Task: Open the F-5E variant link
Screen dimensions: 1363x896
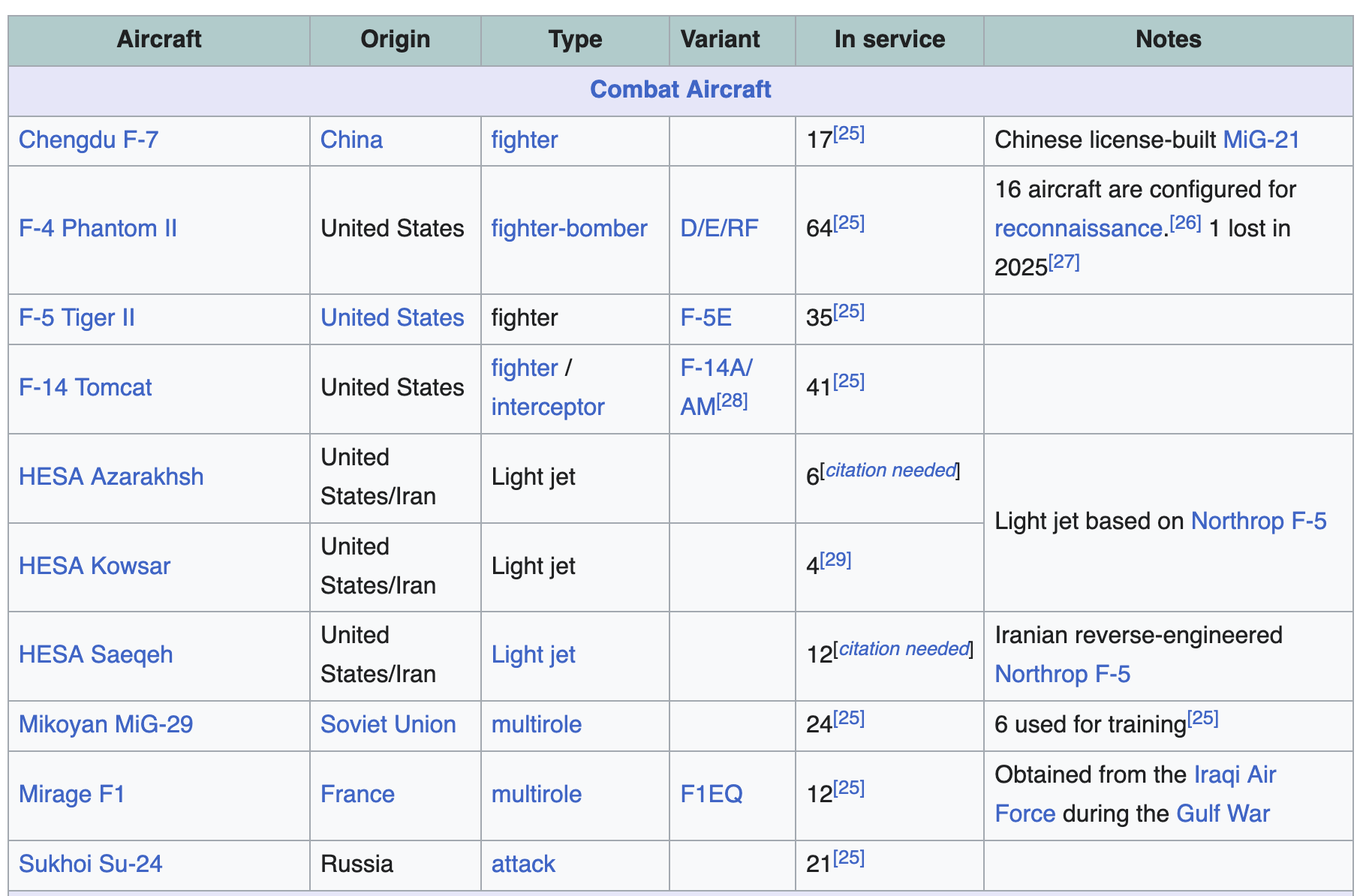Action: [706, 317]
